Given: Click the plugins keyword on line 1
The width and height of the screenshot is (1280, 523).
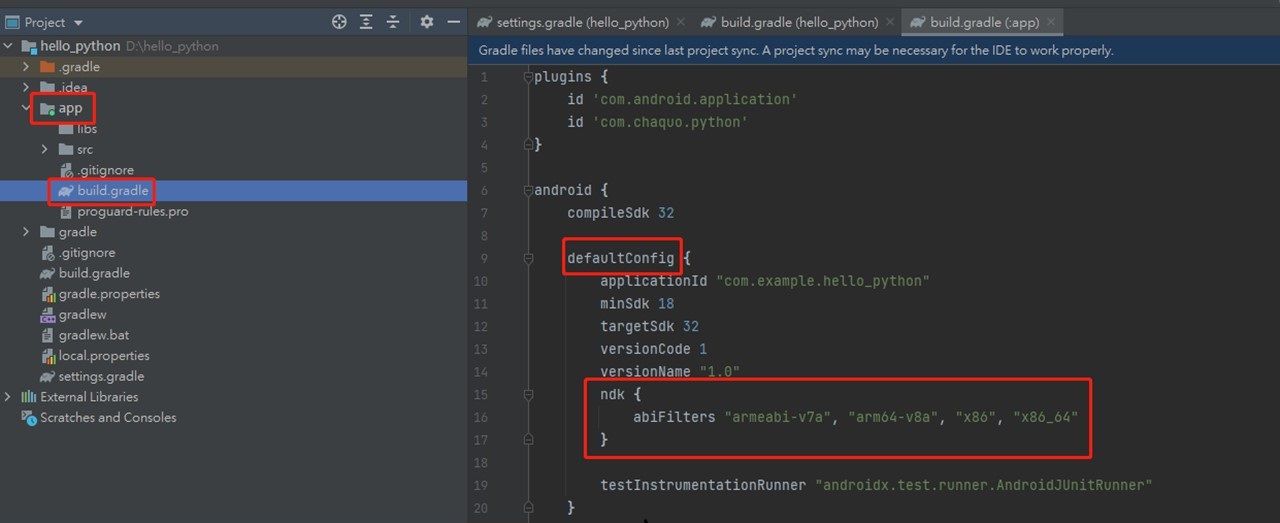Looking at the screenshot, I should coord(563,77).
